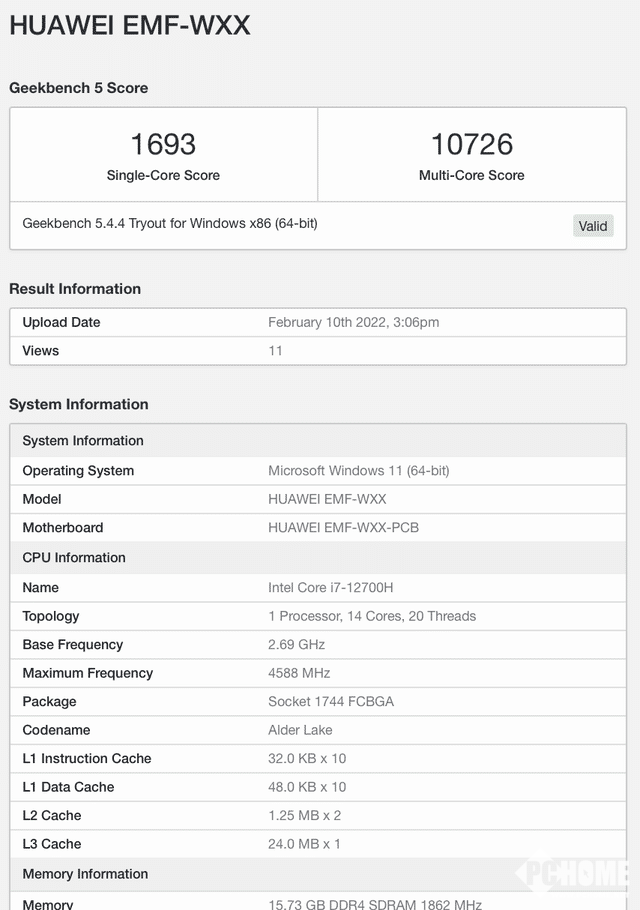Viewport: 640px width, 910px height.
Task: Click the Base Frequency label
Action: tap(73, 645)
